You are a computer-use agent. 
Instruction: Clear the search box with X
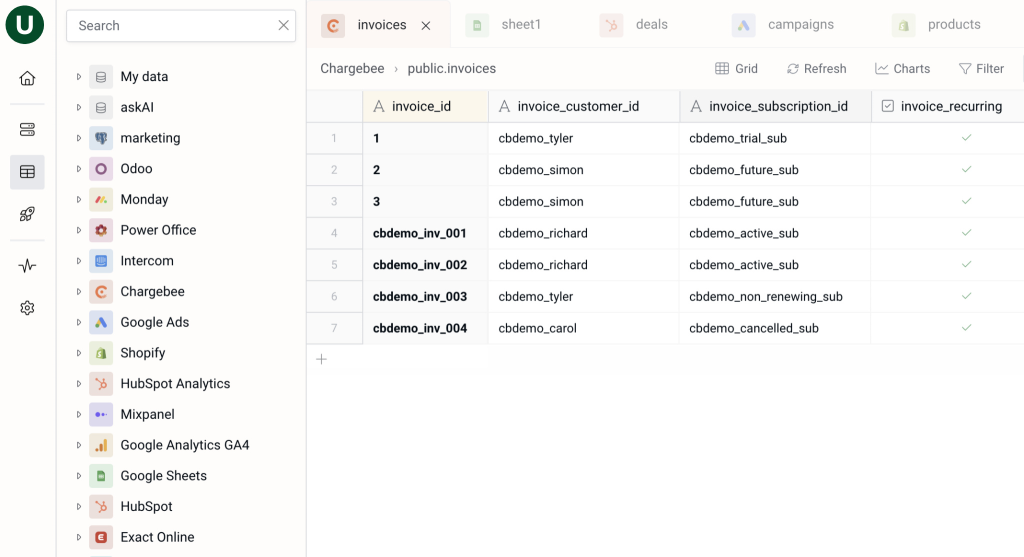pyautogui.click(x=283, y=25)
